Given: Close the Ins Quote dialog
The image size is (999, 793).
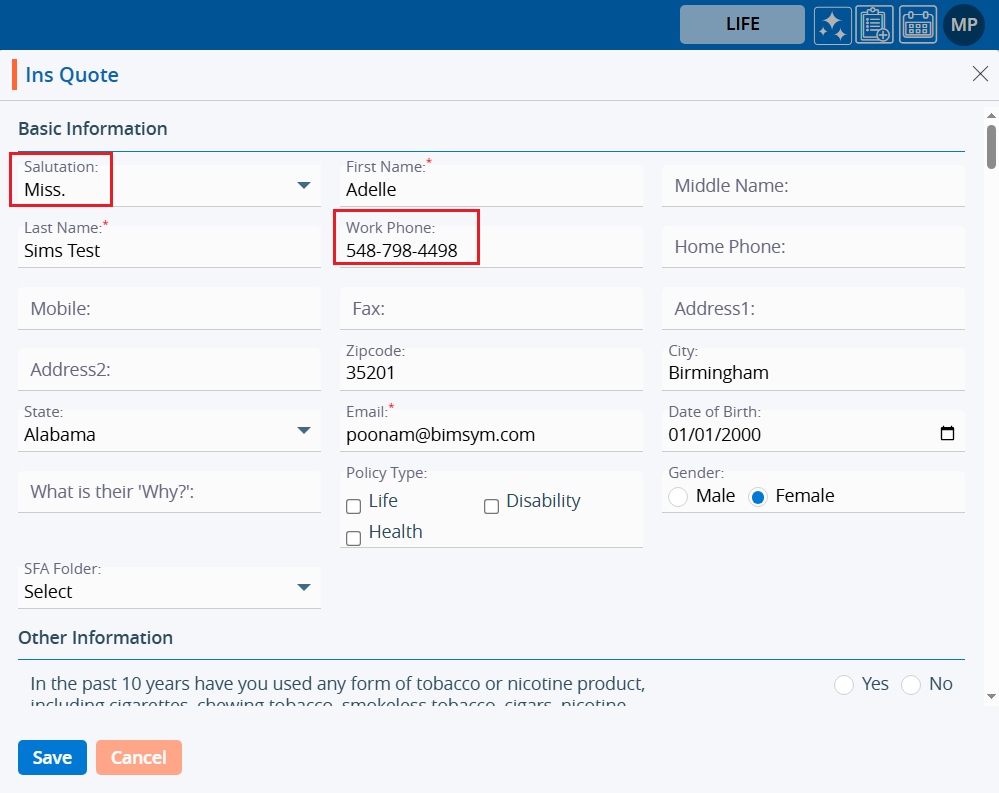Looking at the screenshot, I should [x=980, y=74].
